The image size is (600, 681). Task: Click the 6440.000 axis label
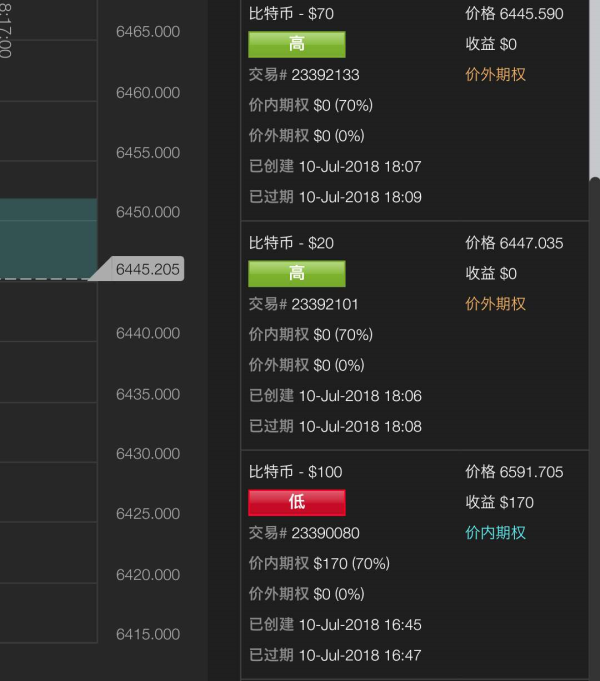pyautogui.click(x=148, y=333)
